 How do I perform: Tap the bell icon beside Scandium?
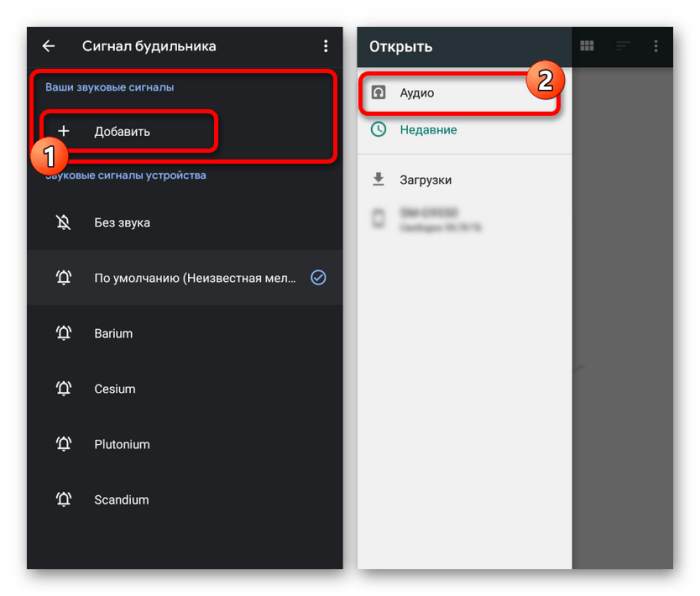[x=63, y=499]
